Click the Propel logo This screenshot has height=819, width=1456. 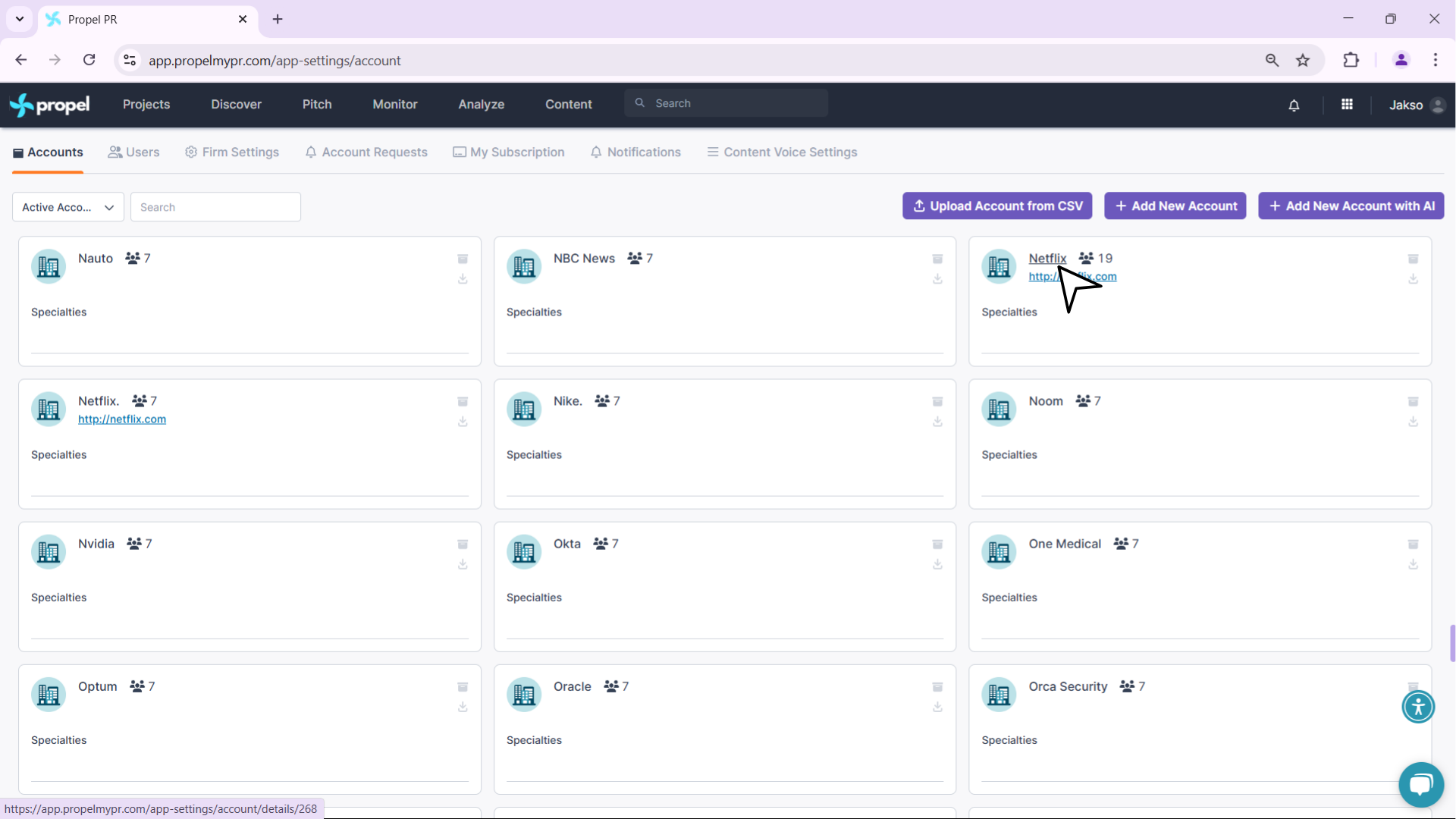click(x=50, y=105)
